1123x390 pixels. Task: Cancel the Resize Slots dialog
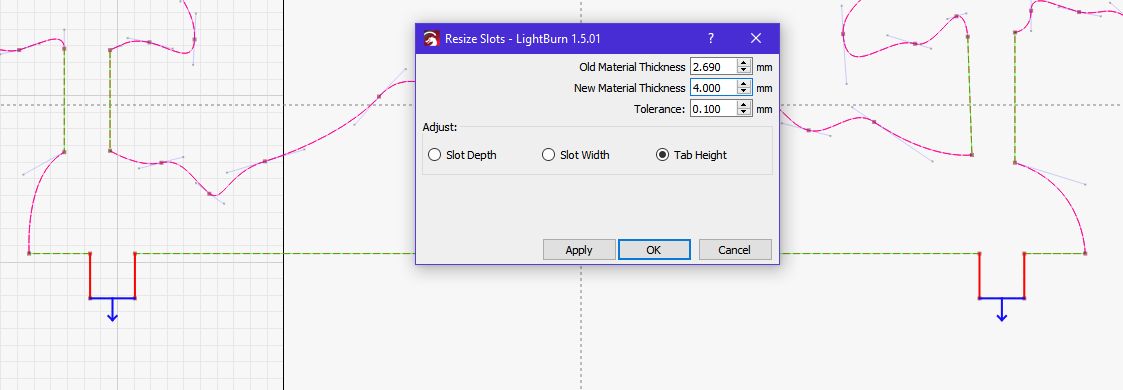[735, 250]
